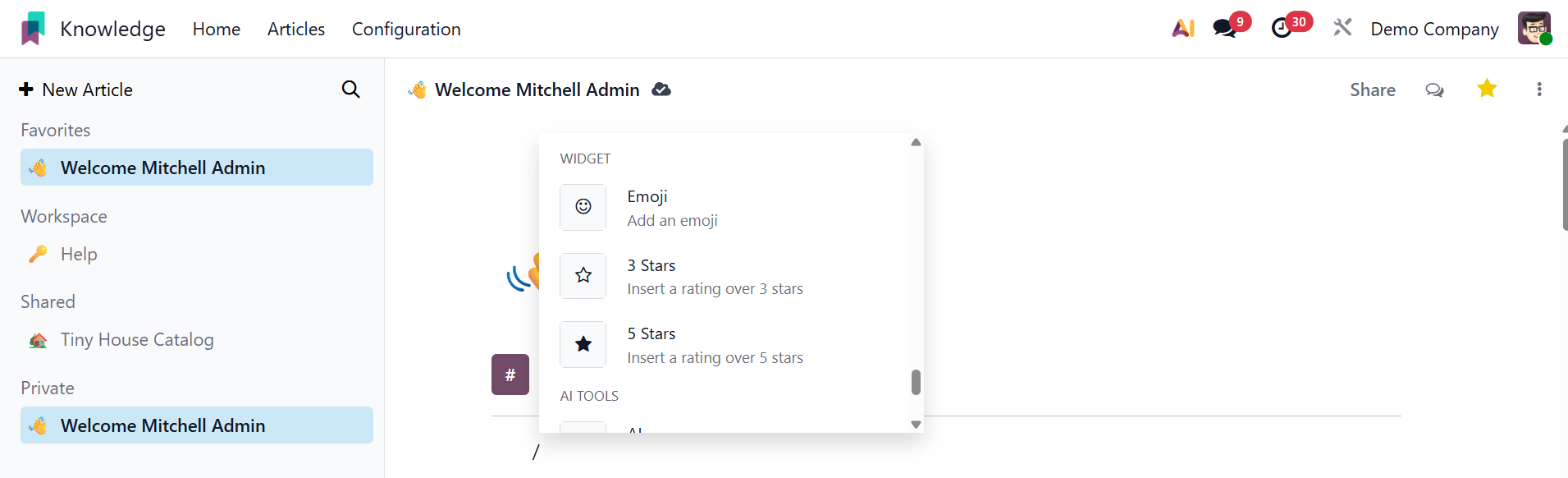
Task: Go to the Home menu
Action: click(x=217, y=30)
